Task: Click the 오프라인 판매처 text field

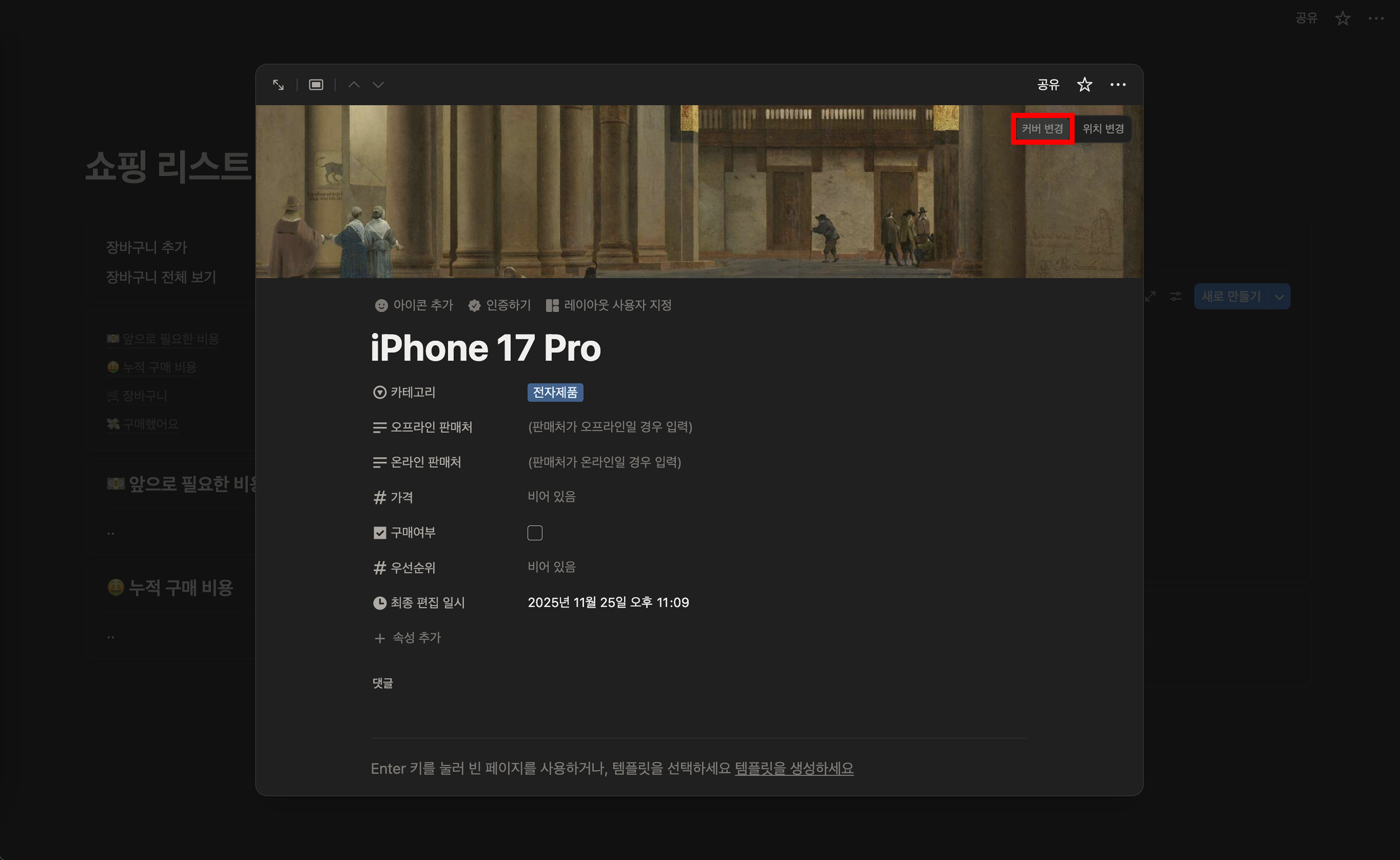Action: click(x=610, y=427)
